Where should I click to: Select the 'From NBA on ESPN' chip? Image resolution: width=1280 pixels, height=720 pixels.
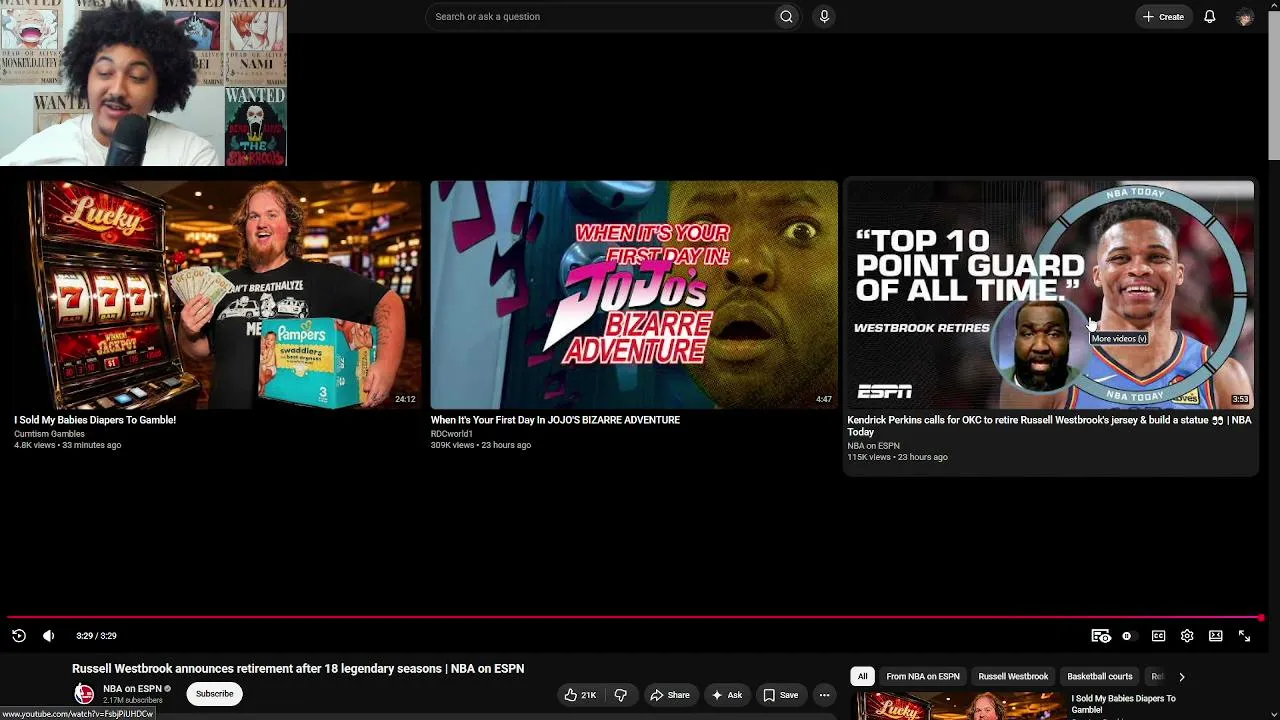click(x=923, y=676)
